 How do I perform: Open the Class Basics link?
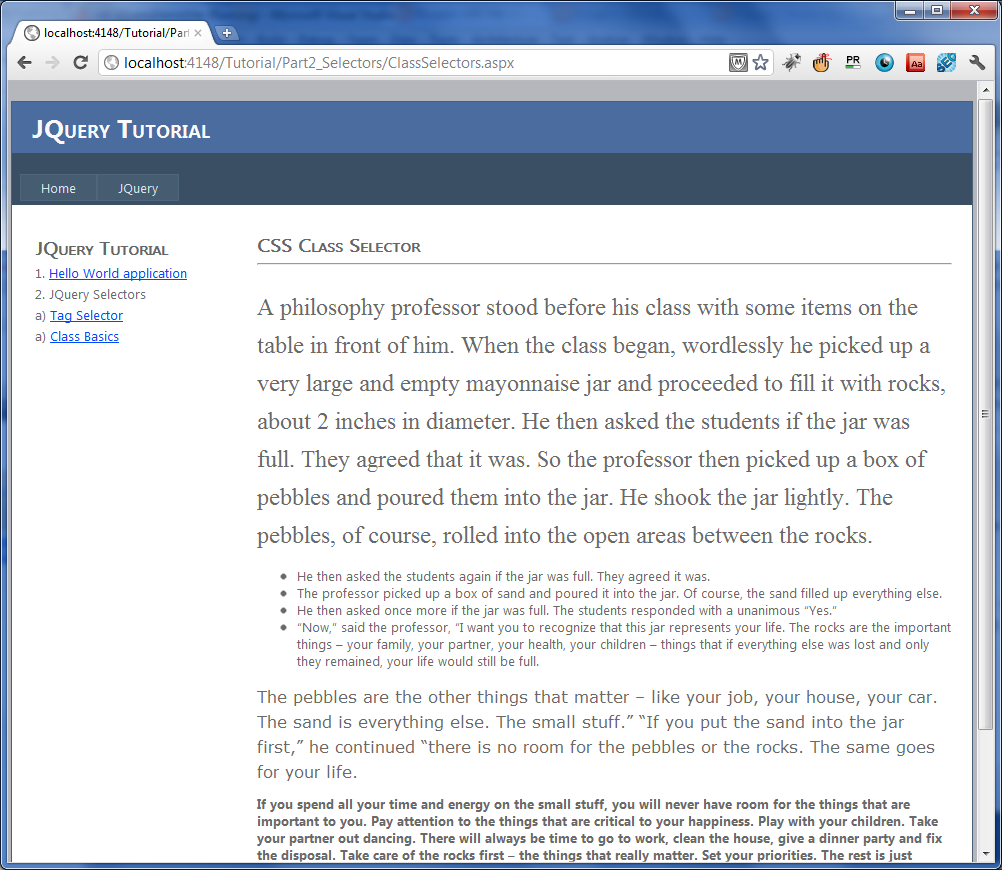pos(84,336)
